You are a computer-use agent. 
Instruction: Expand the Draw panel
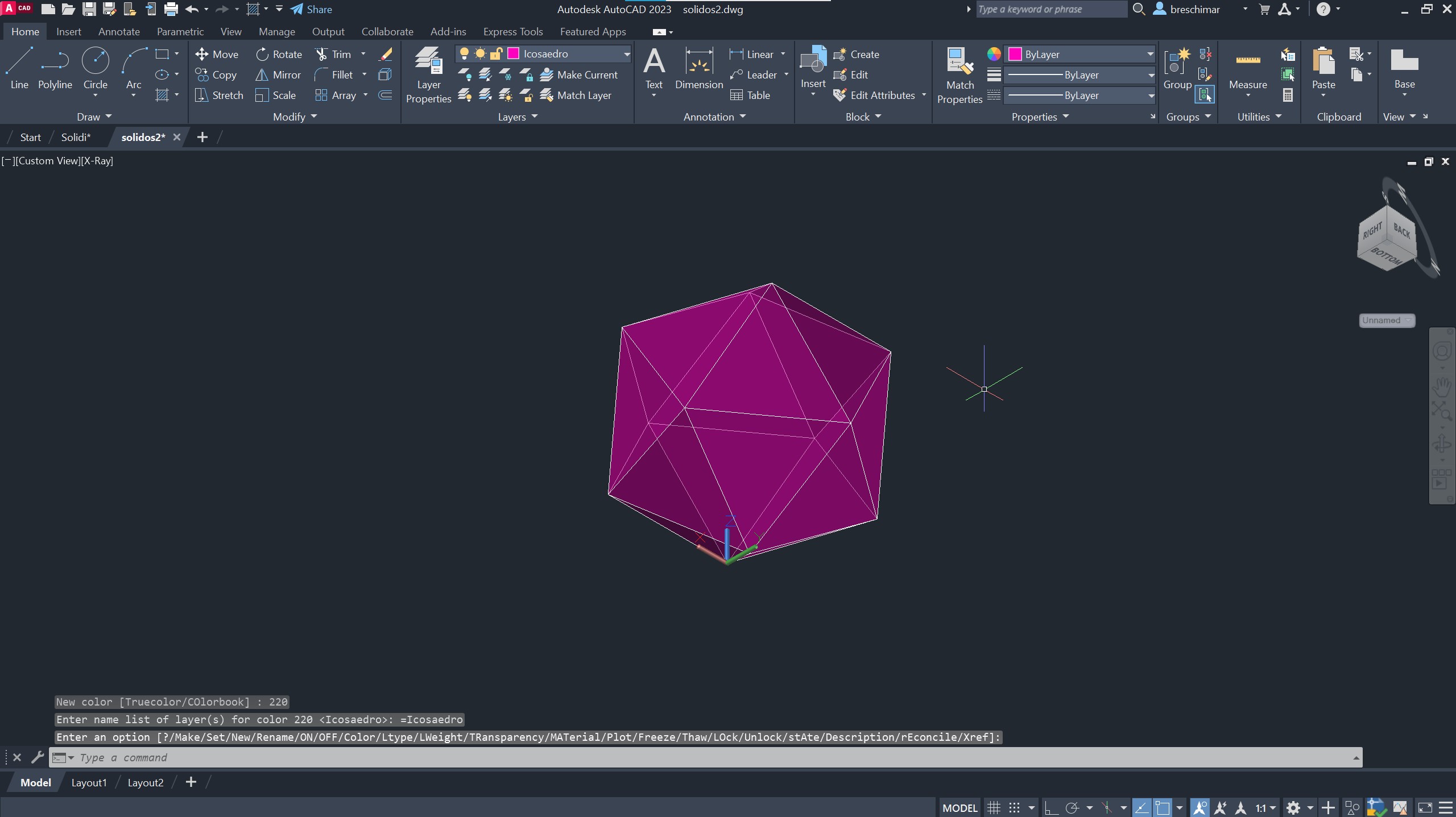pyautogui.click(x=94, y=117)
